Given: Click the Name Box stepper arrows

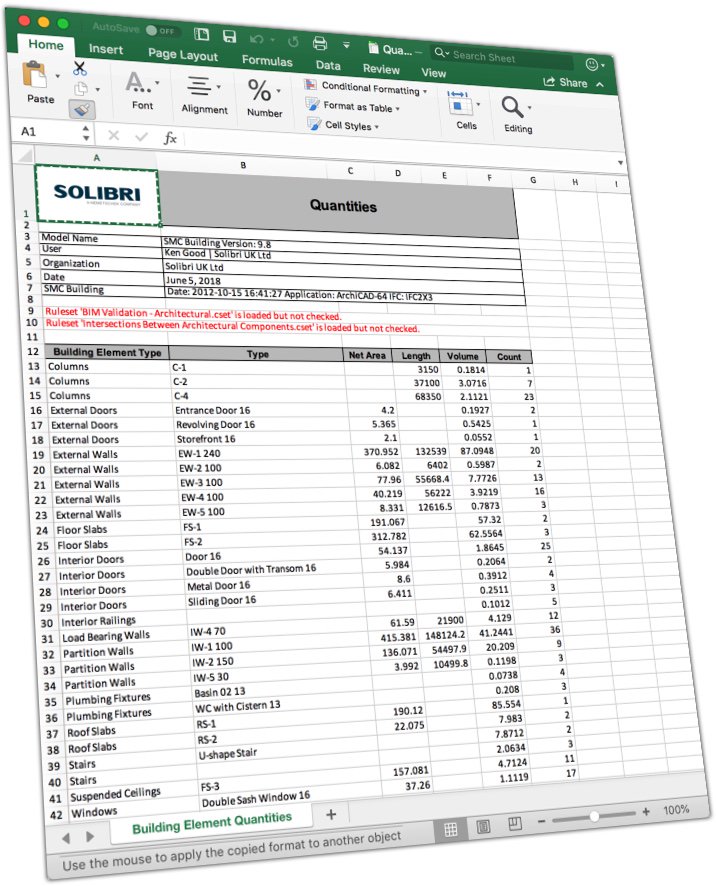Looking at the screenshot, I should [x=86, y=133].
